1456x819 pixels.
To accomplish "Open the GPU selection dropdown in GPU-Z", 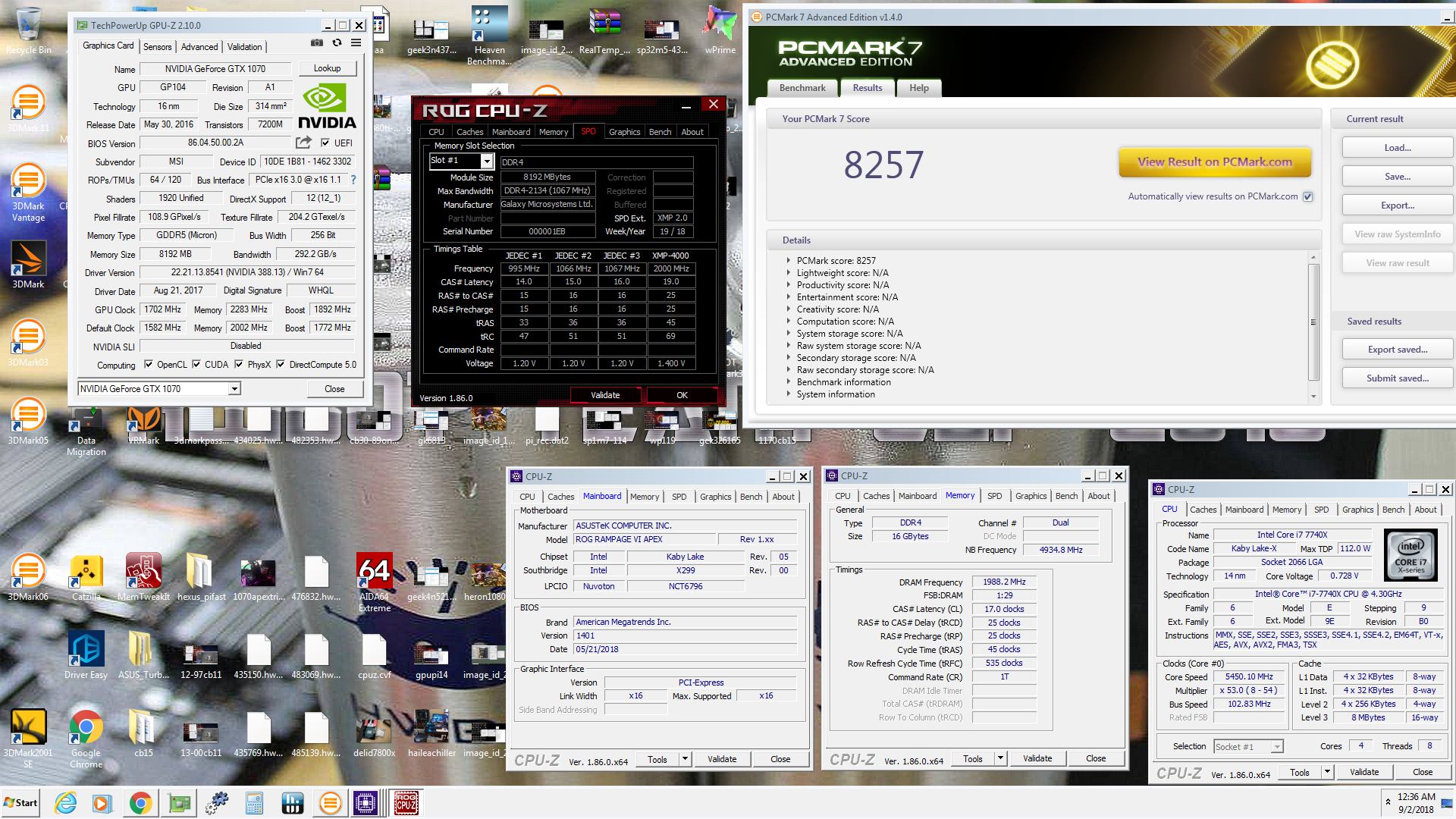I will [234, 389].
